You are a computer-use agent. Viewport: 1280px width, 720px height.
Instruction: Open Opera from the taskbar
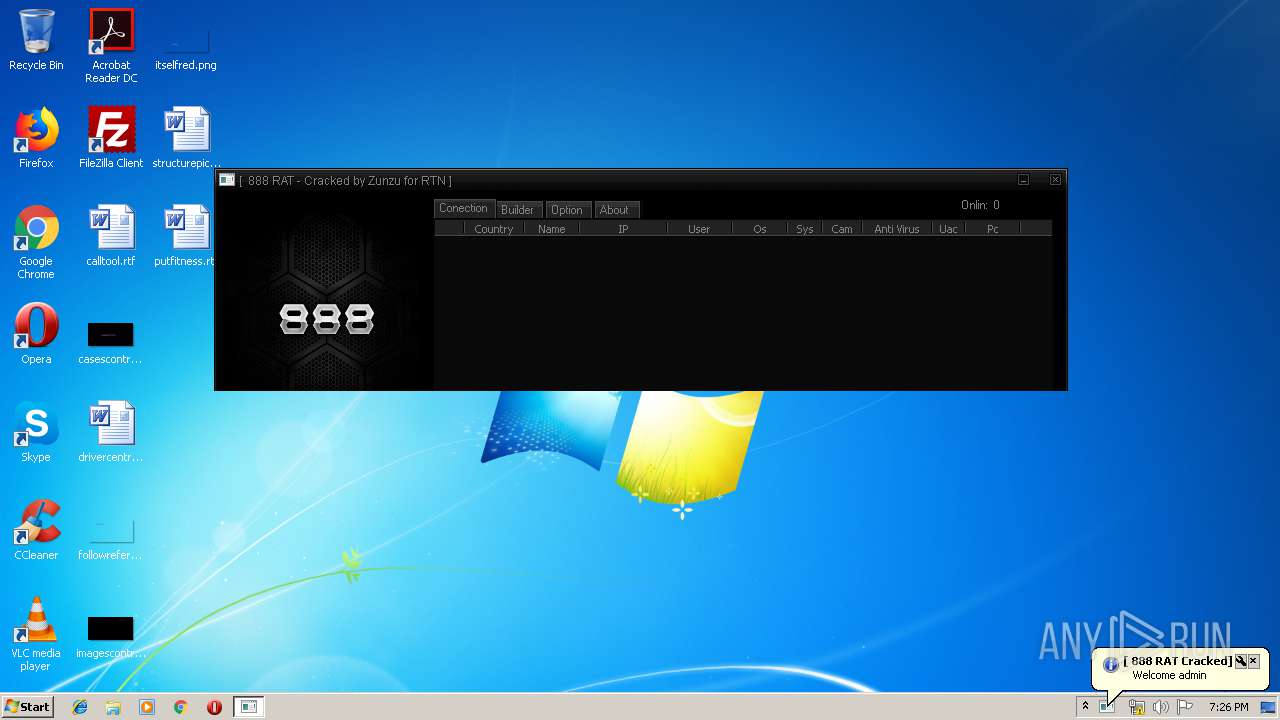click(214, 707)
